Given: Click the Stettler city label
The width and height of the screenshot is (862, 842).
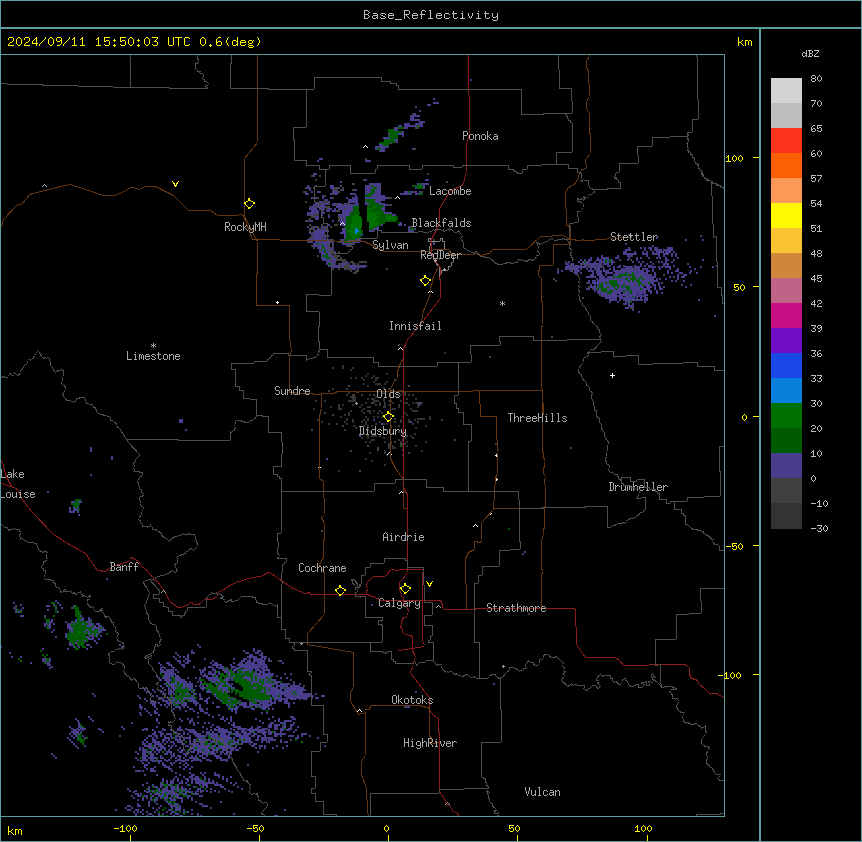Looking at the screenshot, I should pyautogui.click(x=634, y=237).
